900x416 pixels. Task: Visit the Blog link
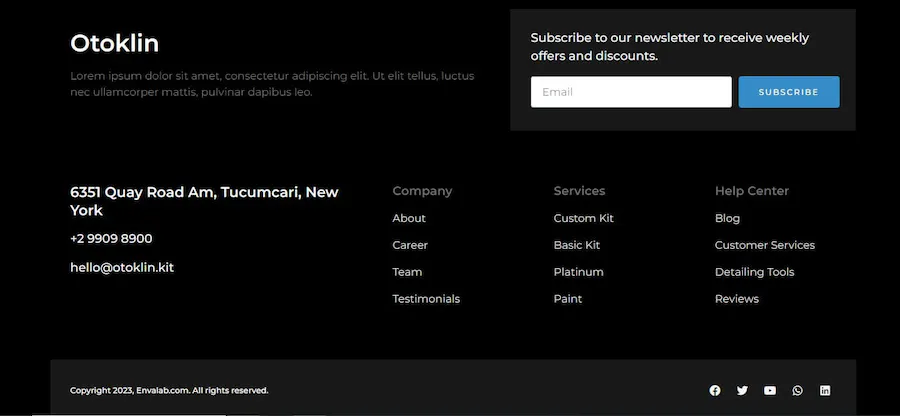(x=727, y=218)
